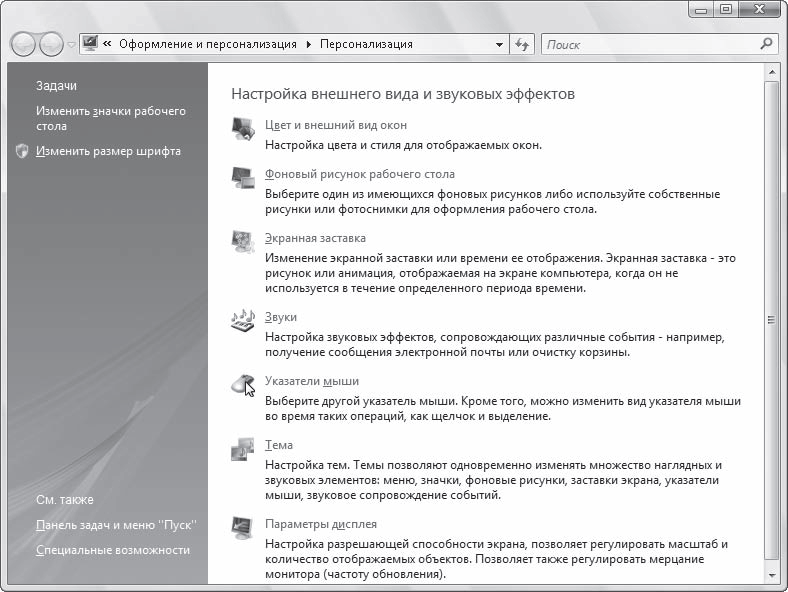
Task: Click the search magnifier icon
Action: tap(766, 44)
